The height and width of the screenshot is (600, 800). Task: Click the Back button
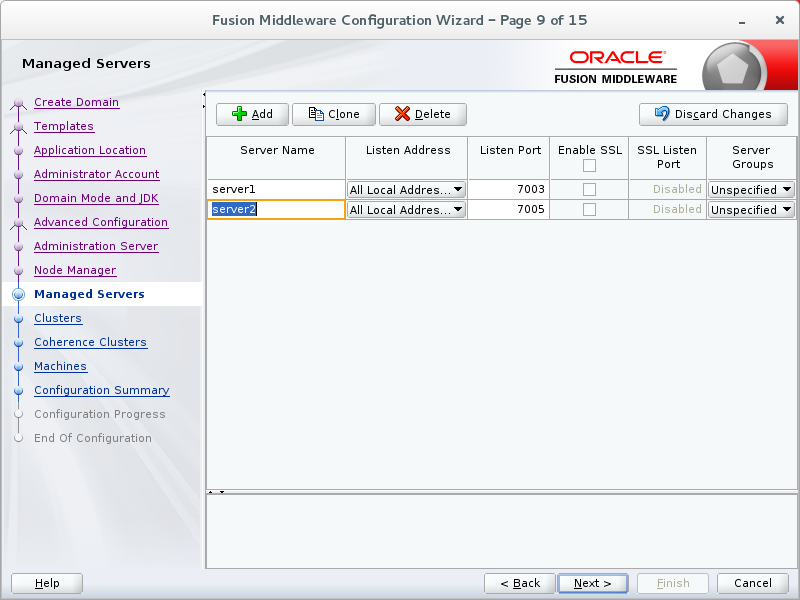520,583
